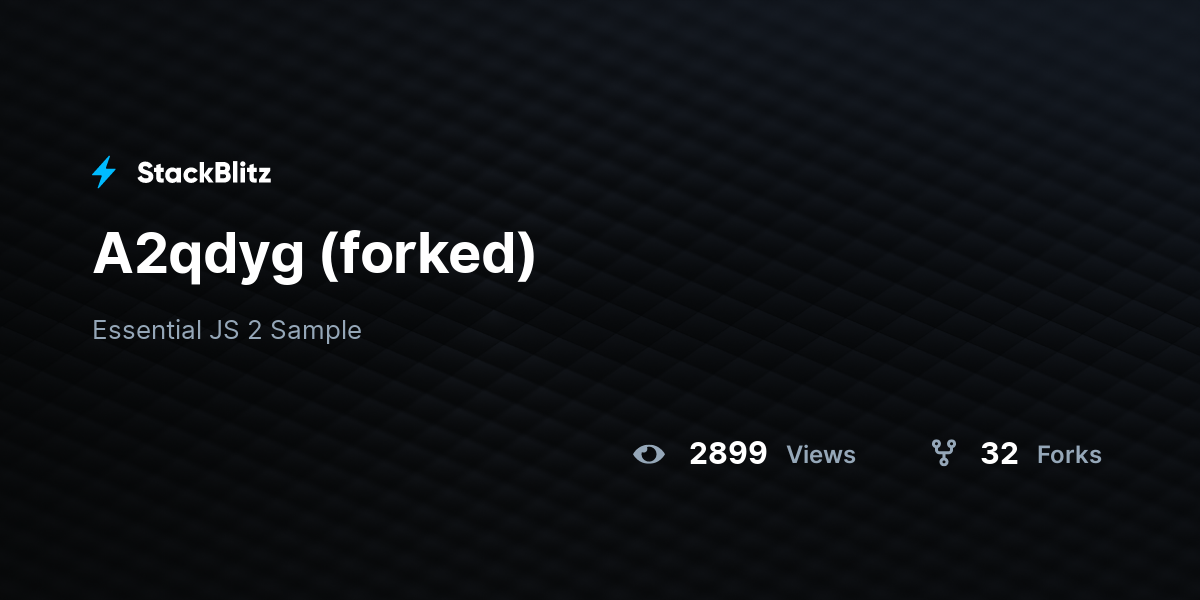Click the fork icon beside 32
This screenshot has width=1200, height=600.
point(943,454)
